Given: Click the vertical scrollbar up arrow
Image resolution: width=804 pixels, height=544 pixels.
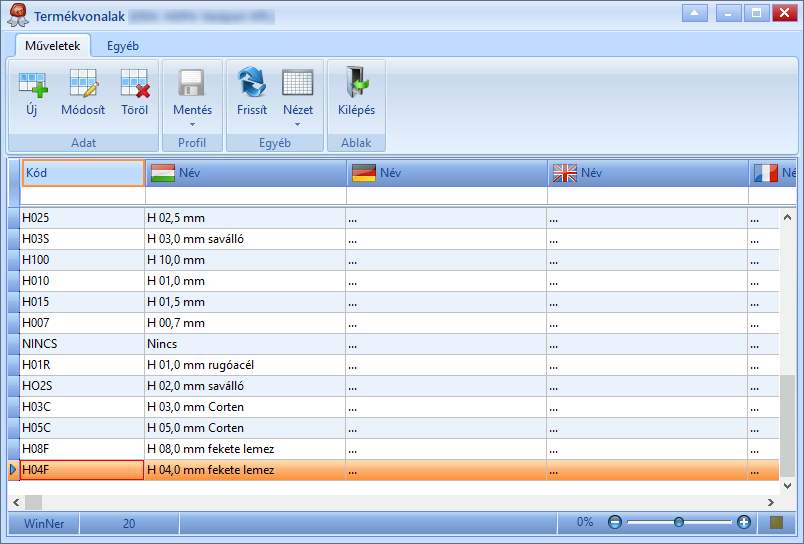Looking at the screenshot, I should click(x=788, y=217).
